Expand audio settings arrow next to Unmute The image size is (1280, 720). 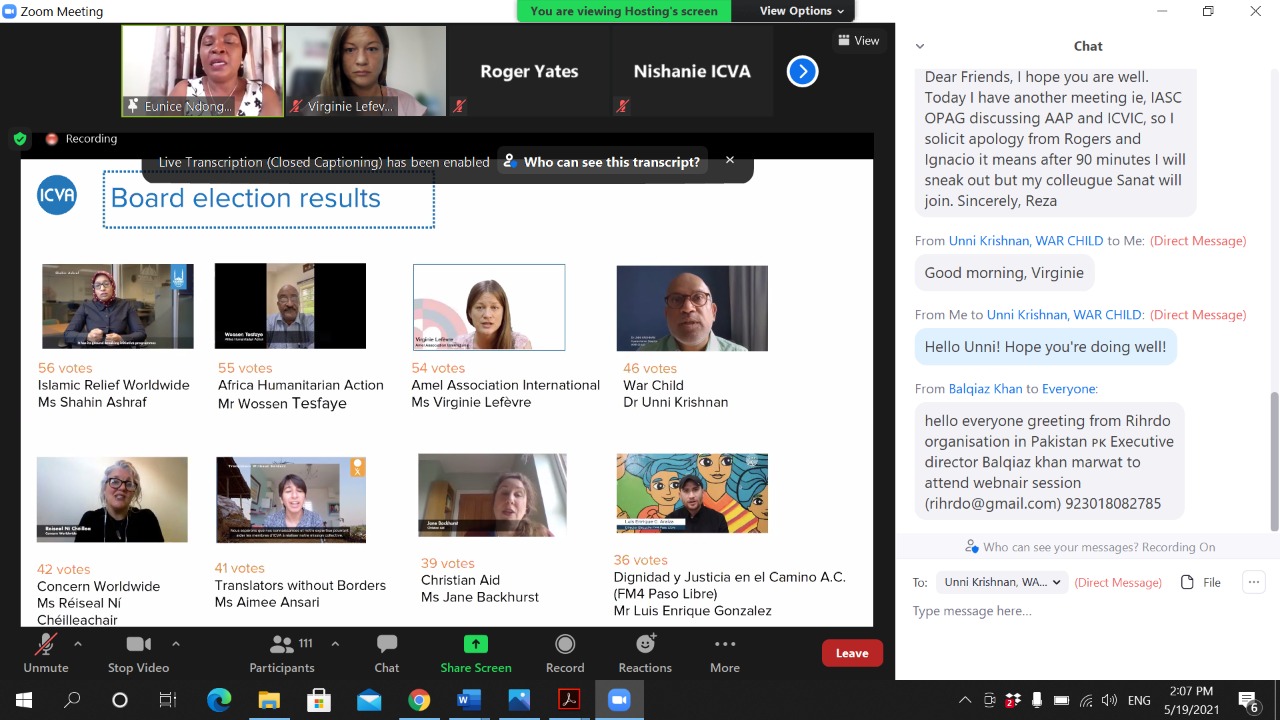[x=77, y=643]
